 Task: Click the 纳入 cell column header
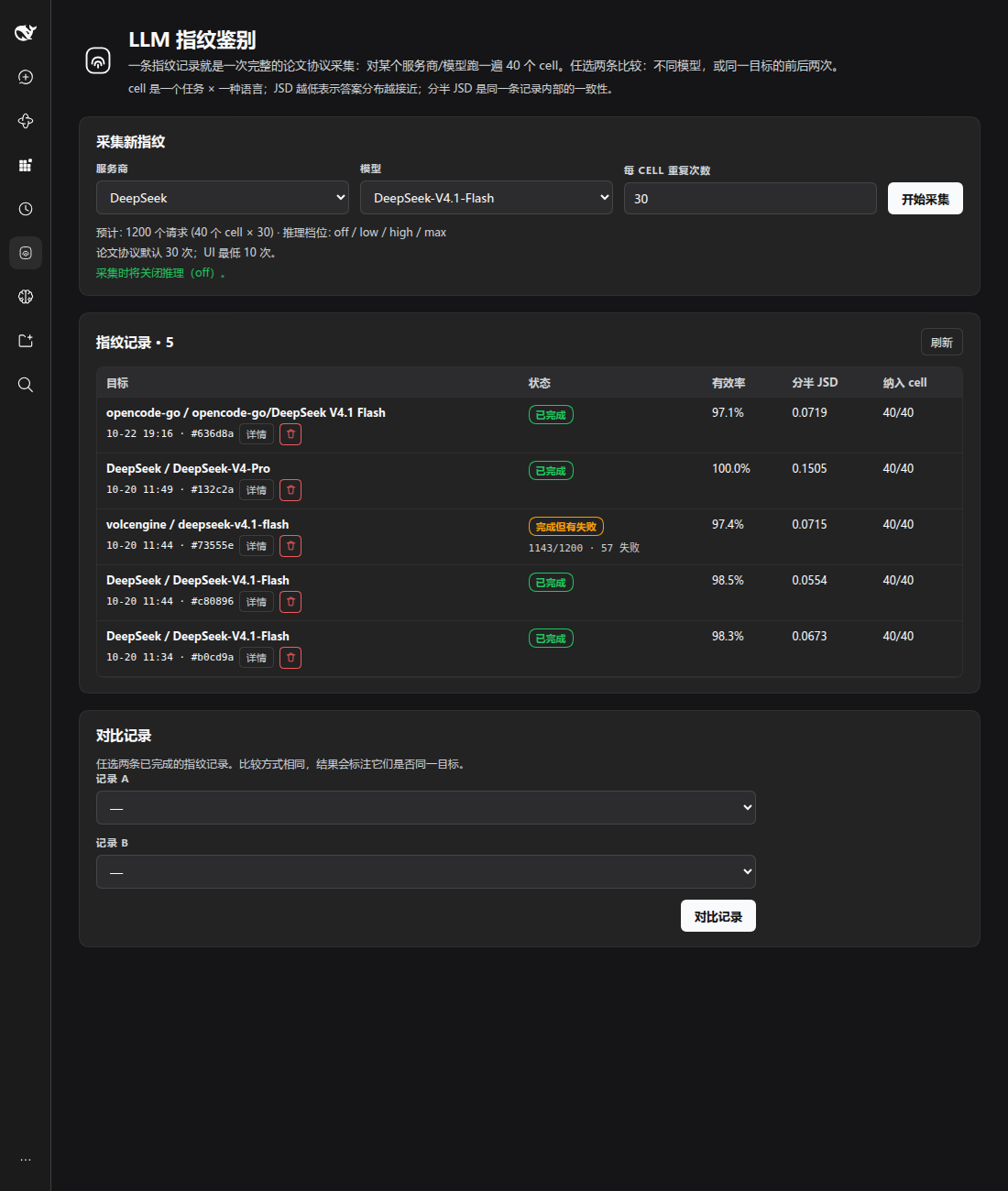(905, 383)
